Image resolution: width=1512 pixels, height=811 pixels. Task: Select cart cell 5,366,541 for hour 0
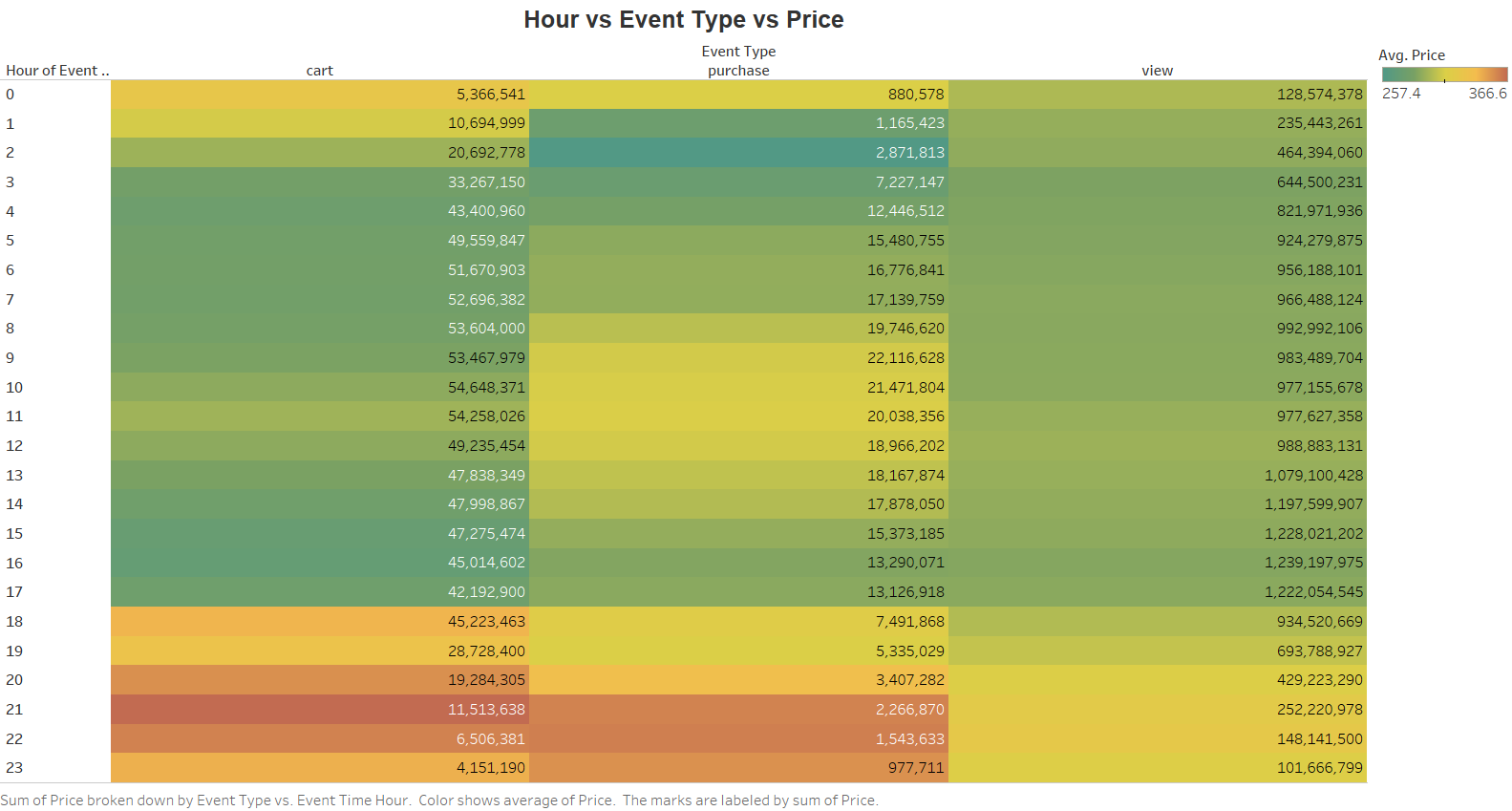click(x=320, y=95)
